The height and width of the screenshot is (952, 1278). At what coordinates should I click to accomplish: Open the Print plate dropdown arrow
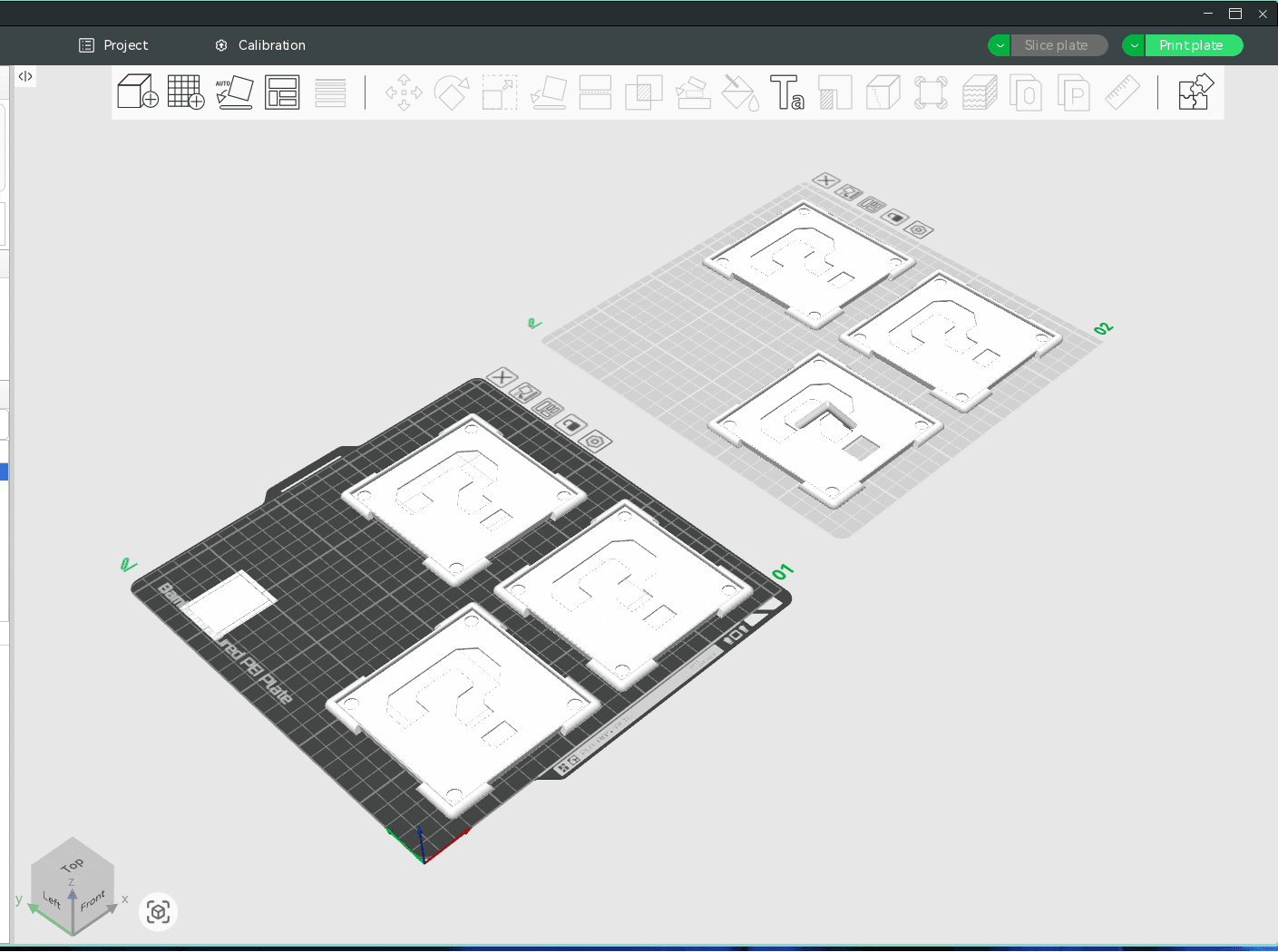1132,44
